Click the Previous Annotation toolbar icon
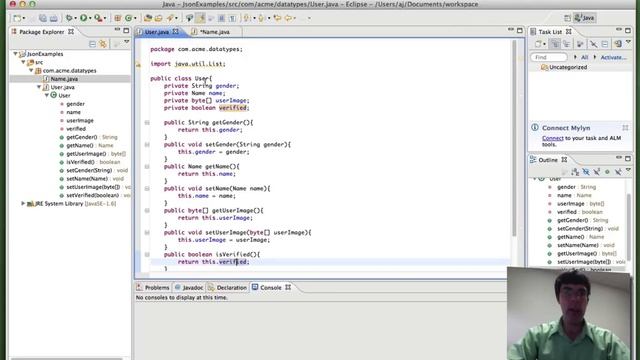Image resolution: width=640 pixels, height=360 pixels. (261, 18)
